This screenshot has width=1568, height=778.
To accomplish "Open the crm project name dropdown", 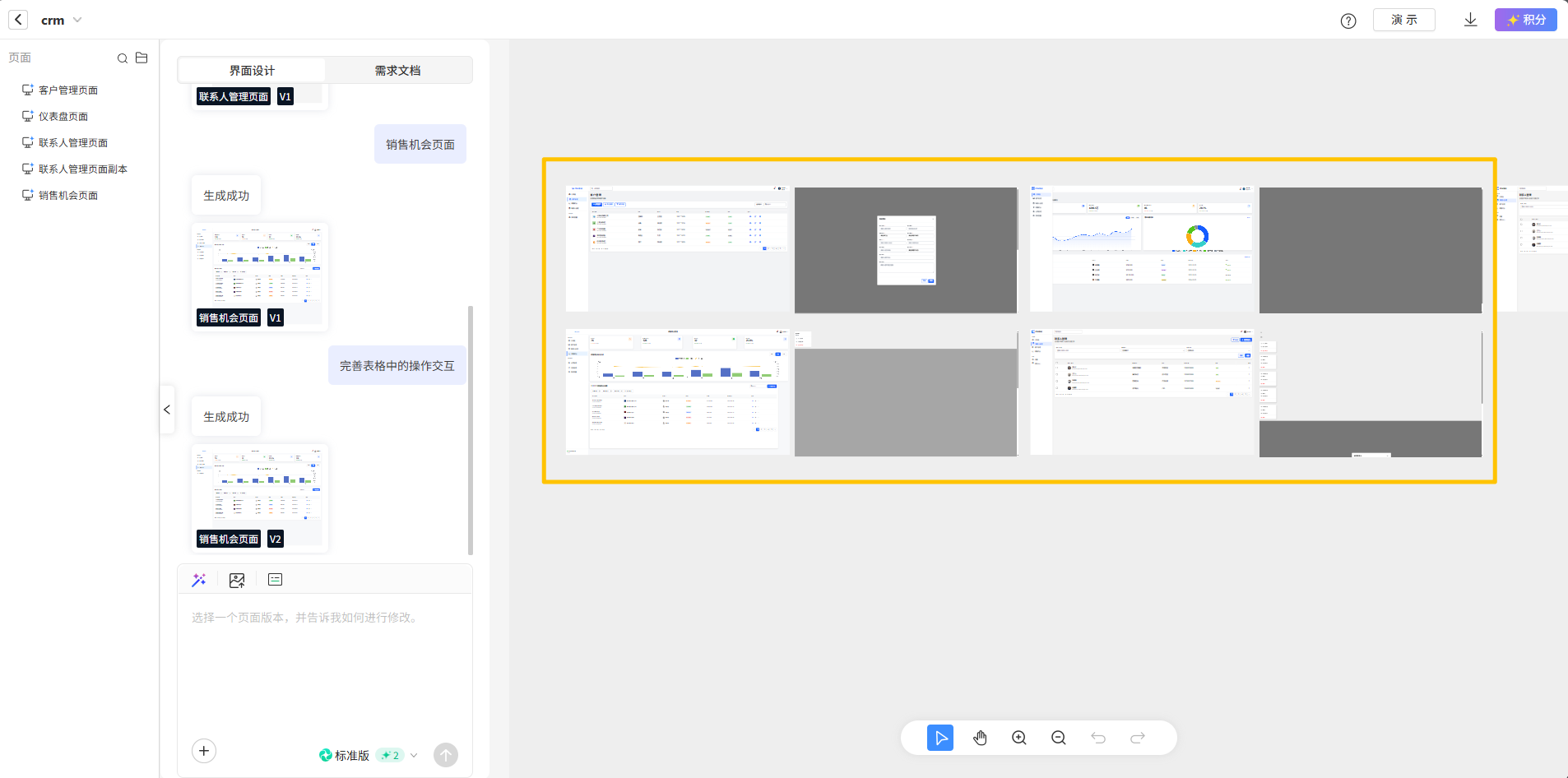I will (x=77, y=20).
